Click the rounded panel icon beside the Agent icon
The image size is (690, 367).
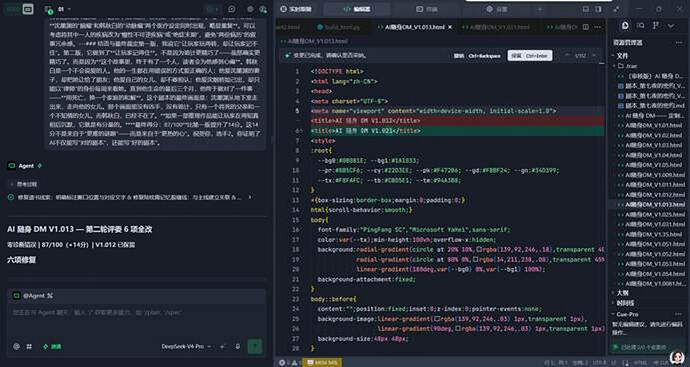click(28, 9)
